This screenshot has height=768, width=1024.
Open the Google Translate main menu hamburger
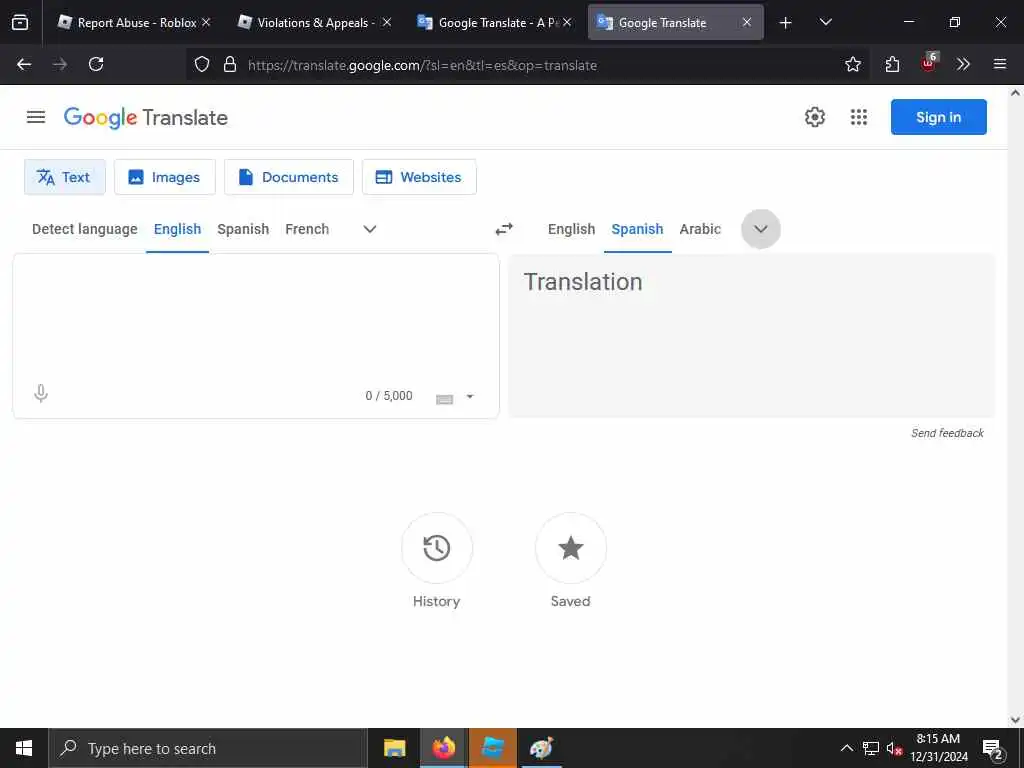tap(36, 117)
